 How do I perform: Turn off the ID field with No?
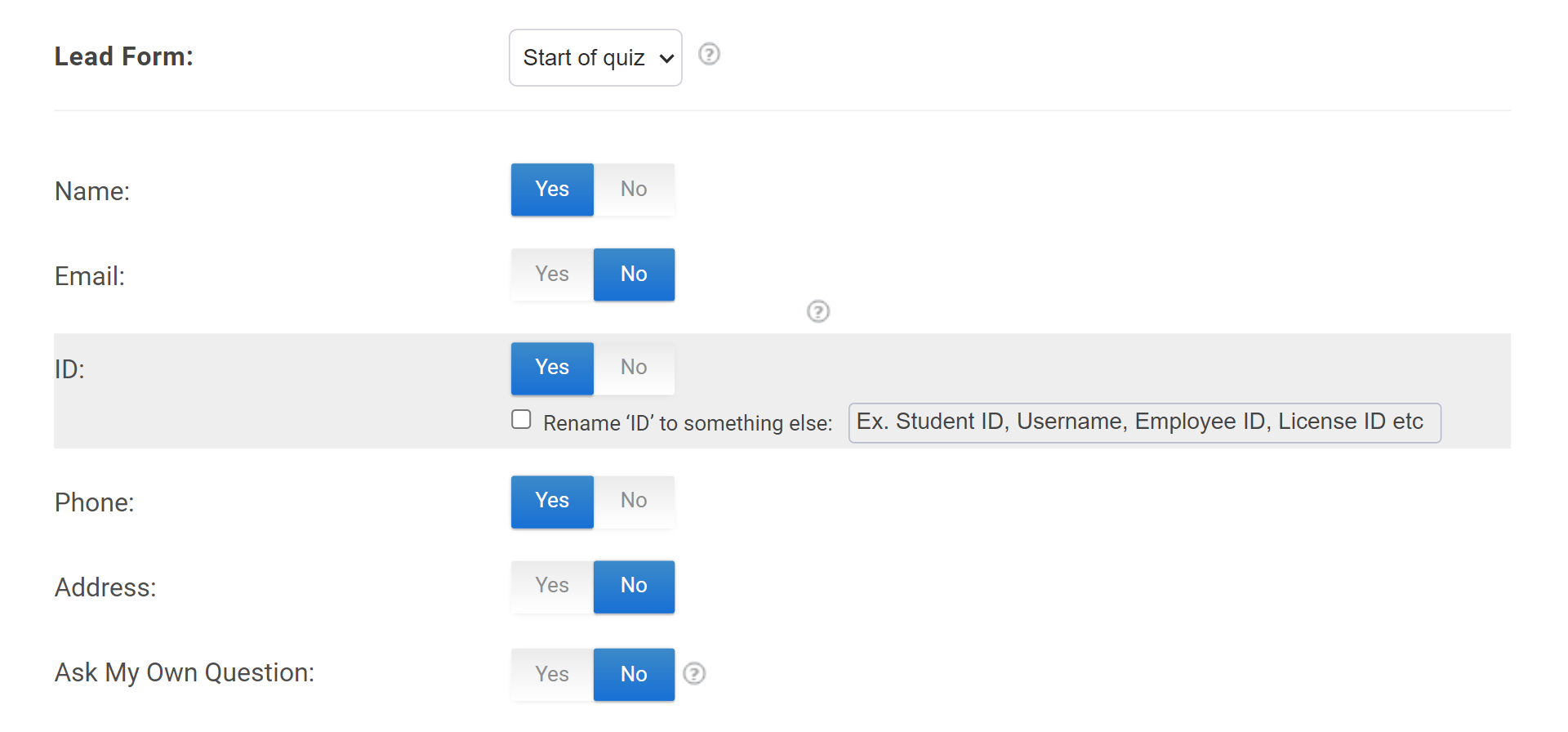[634, 368]
